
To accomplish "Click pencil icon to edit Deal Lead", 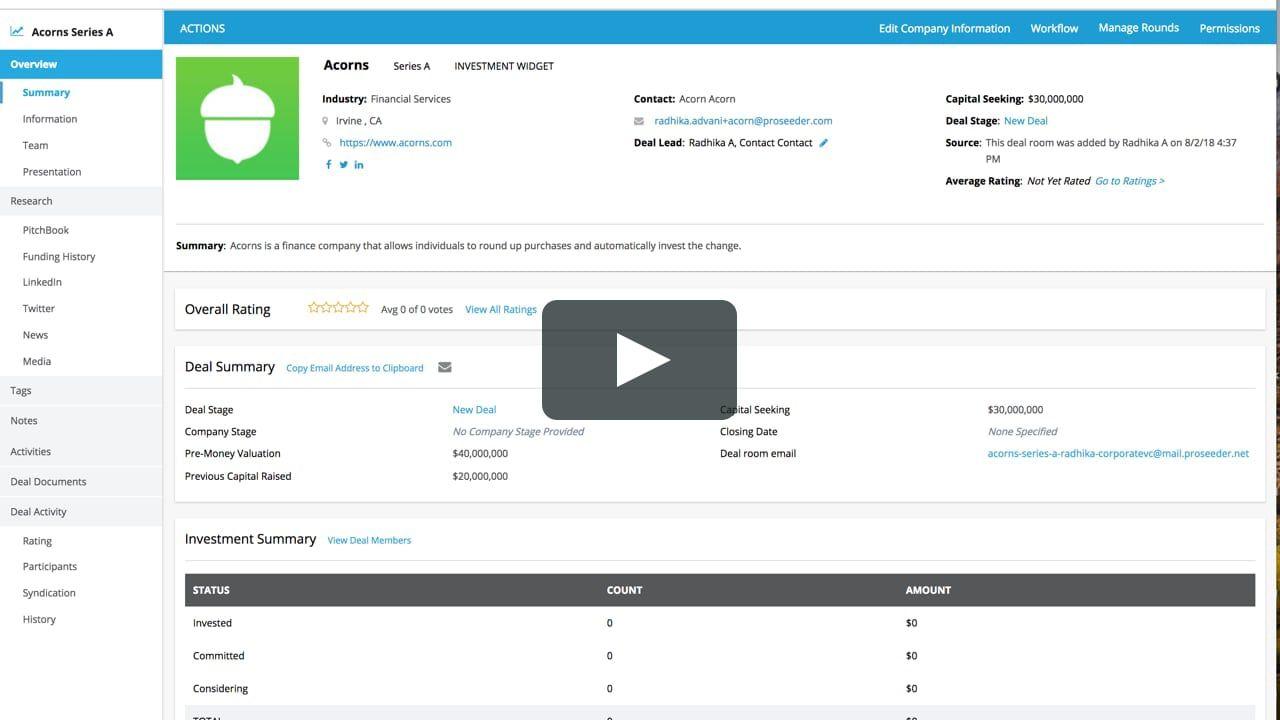I will [x=824, y=143].
